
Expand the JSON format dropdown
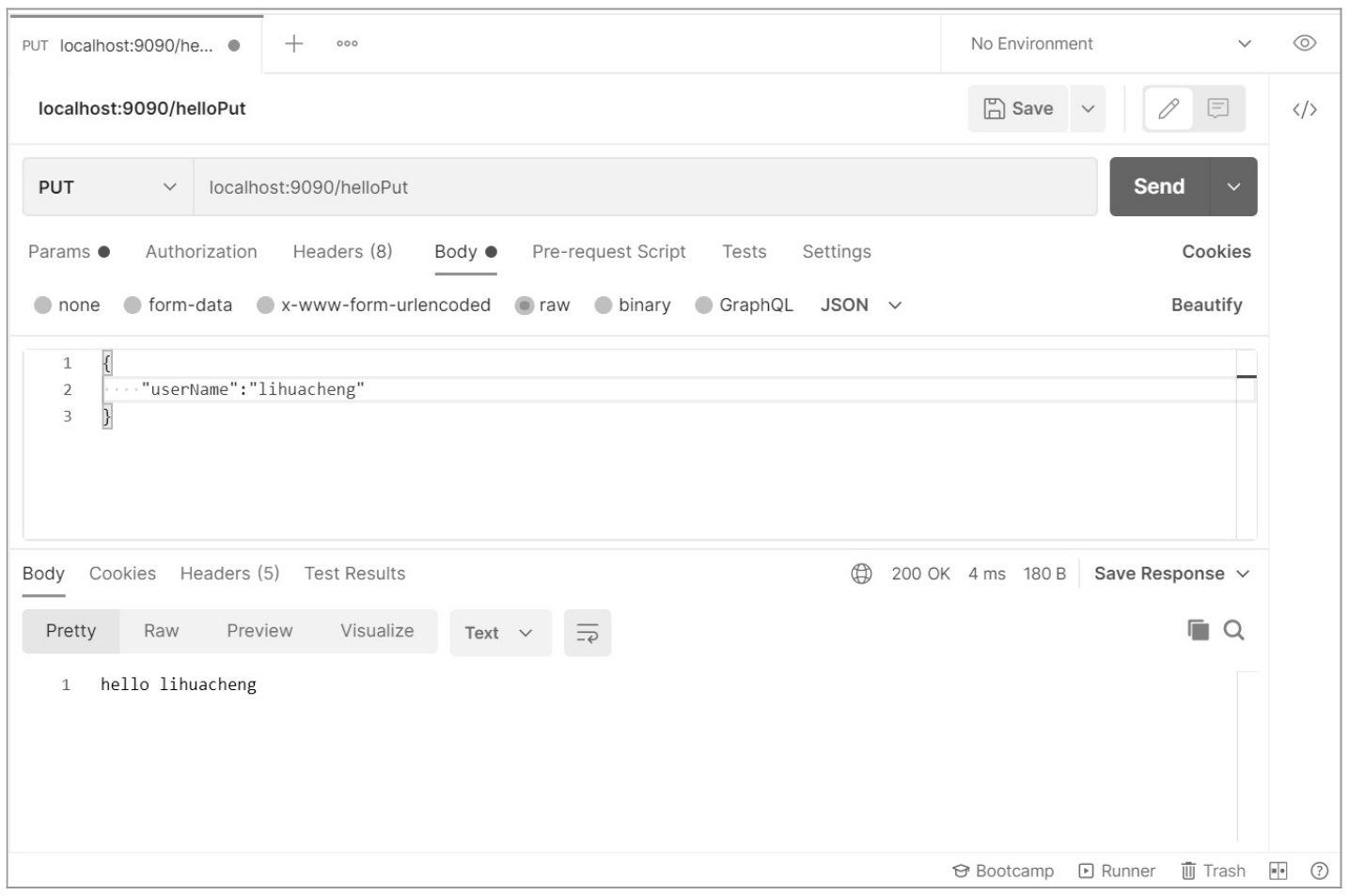coord(858,304)
